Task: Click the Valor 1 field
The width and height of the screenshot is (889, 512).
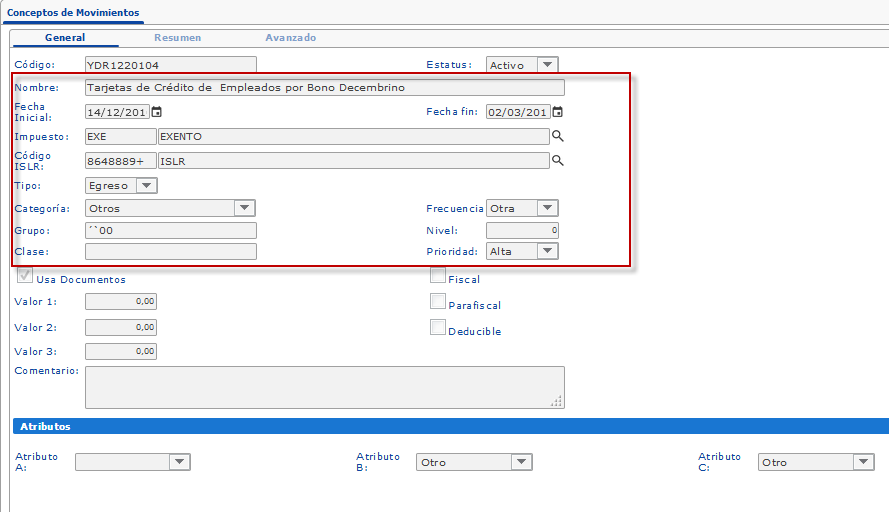Action: 121,302
